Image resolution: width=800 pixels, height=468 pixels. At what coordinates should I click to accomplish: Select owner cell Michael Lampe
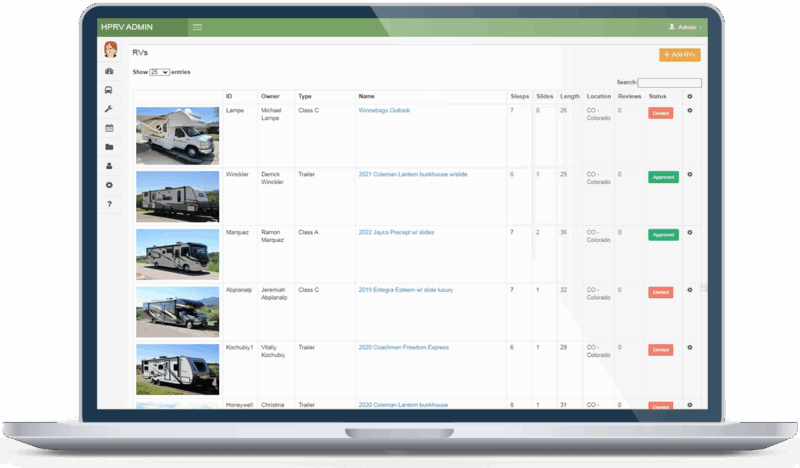pos(271,114)
